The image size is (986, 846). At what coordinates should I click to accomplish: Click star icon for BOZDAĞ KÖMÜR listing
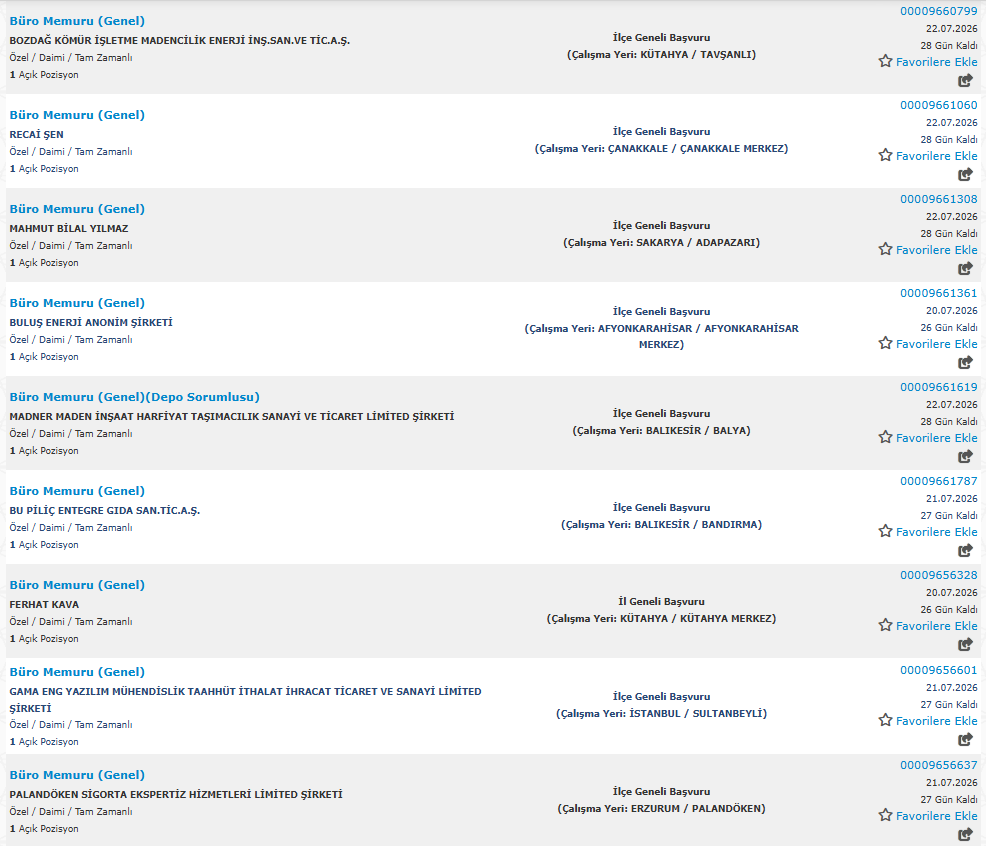pyautogui.click(x=885, y=61)
